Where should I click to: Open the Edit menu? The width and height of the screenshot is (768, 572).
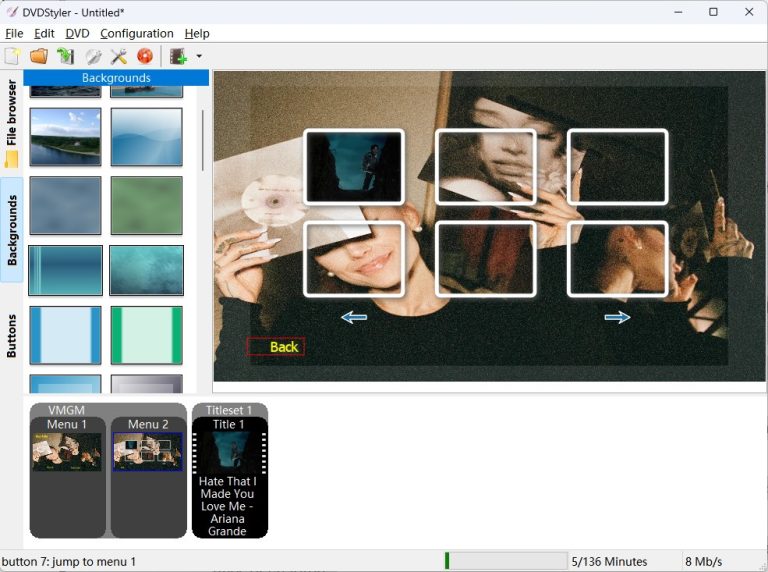(x=44, y=33)
